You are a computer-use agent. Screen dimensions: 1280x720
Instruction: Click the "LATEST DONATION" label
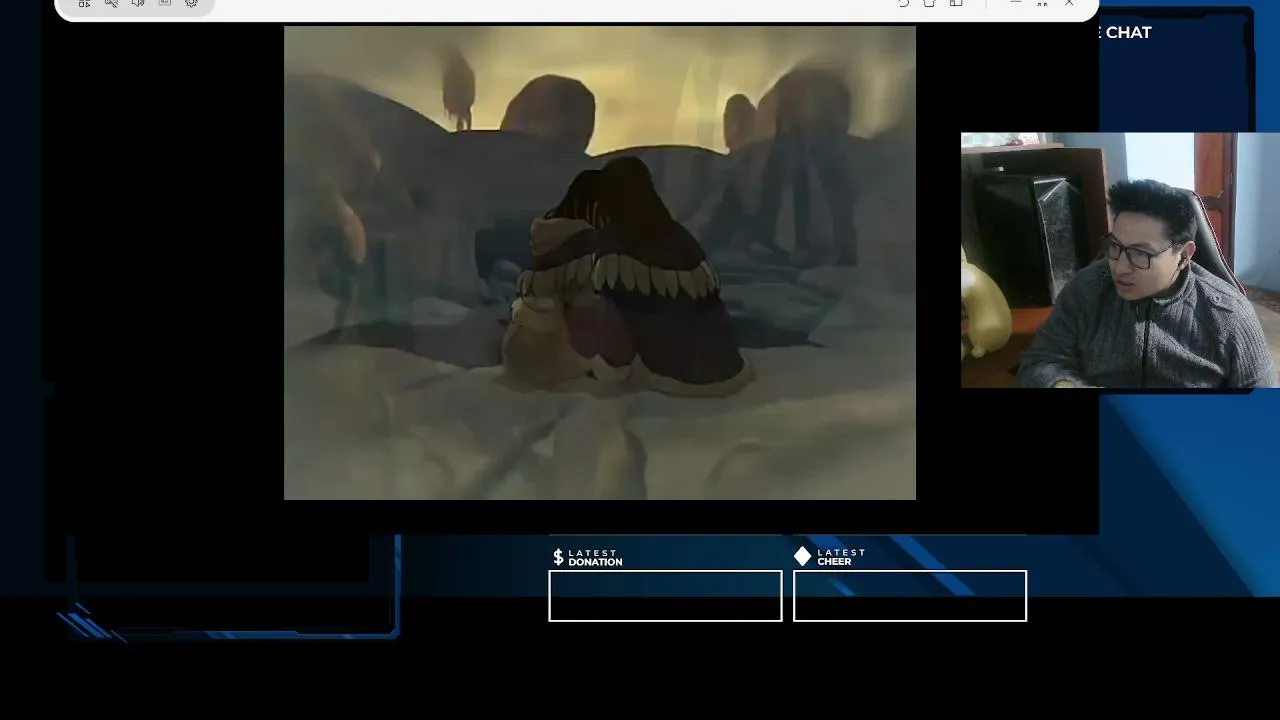point(595,558)
